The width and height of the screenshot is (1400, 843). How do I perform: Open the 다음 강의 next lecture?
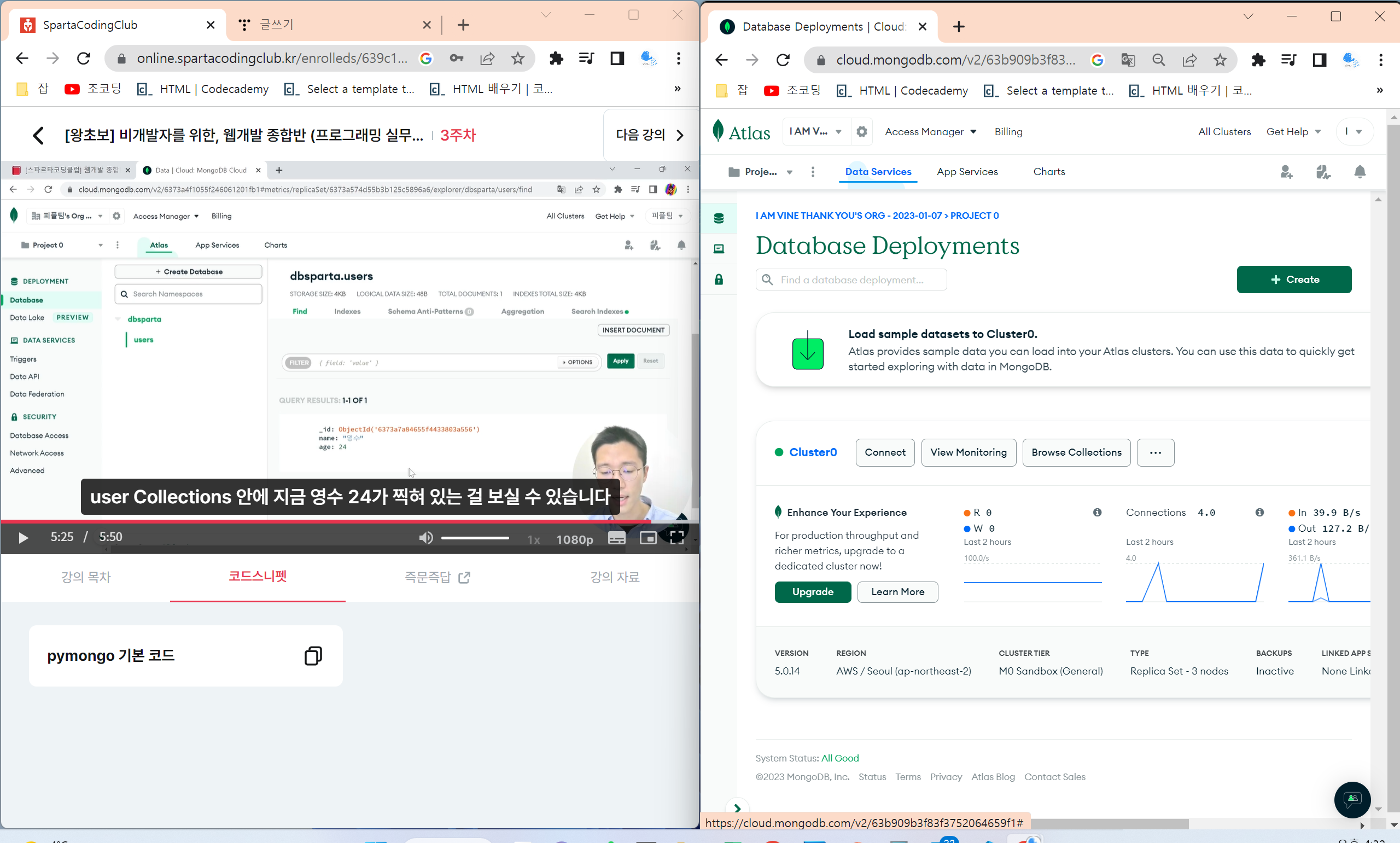pos(650,135)
